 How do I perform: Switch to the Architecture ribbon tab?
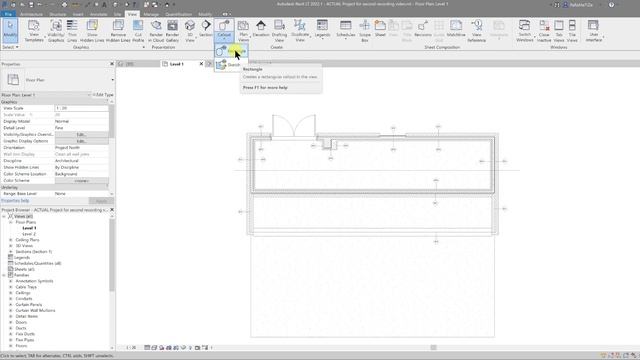(x=31, y=14)
